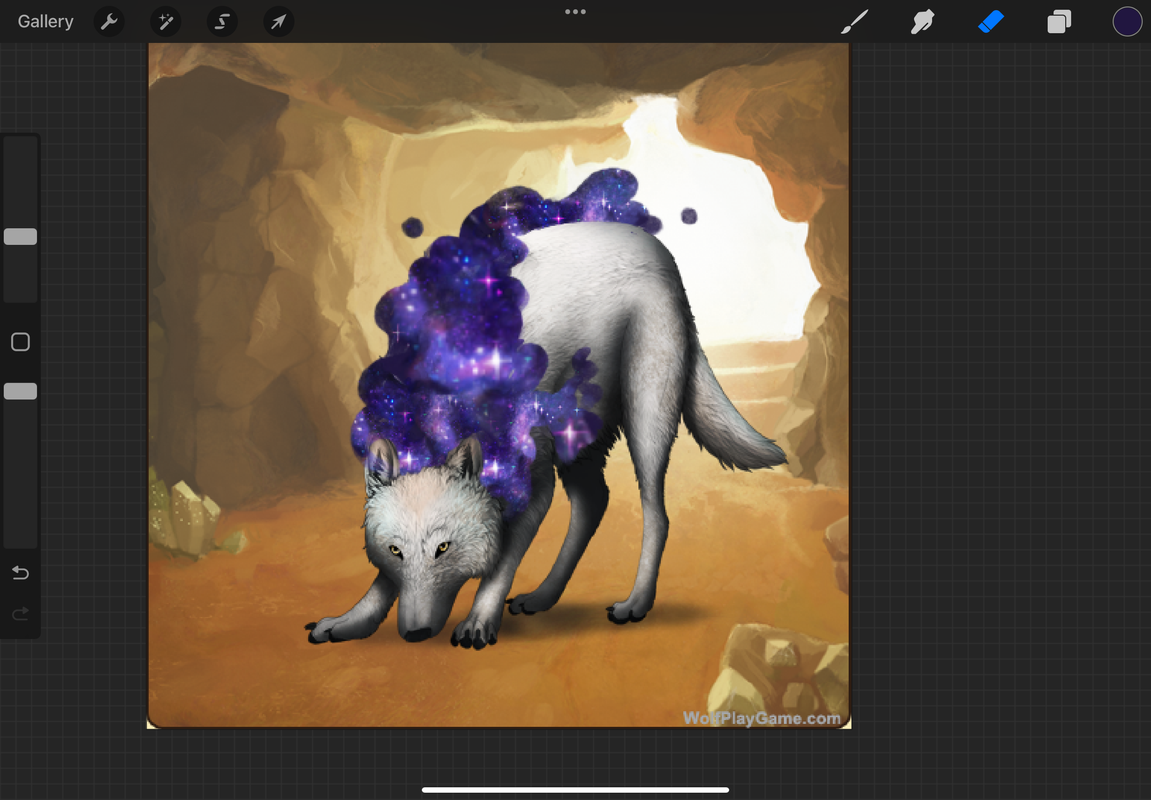Click the wolf artwork canvas

click(x=499, y=385)
